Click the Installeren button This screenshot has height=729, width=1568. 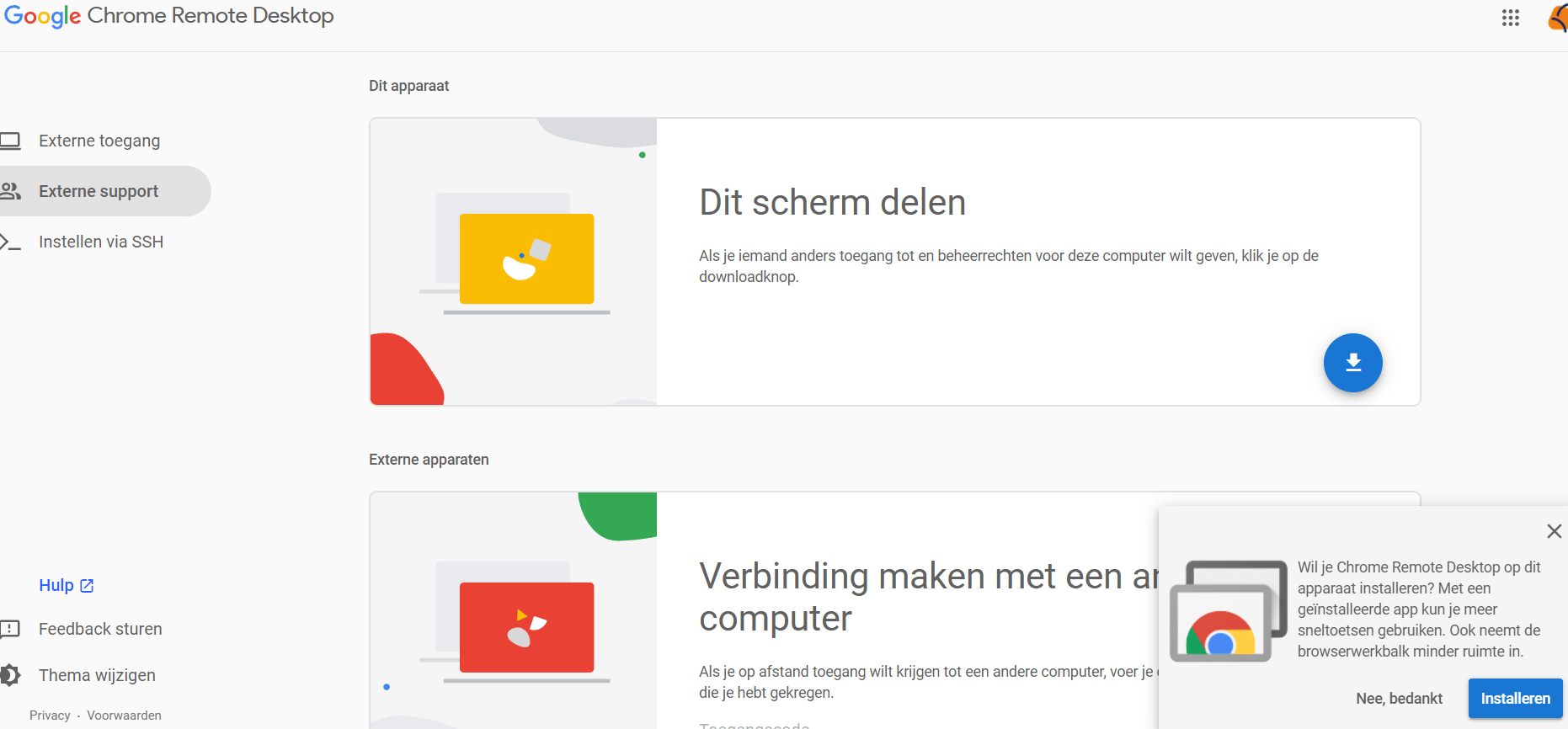(x=1515, y=699)
